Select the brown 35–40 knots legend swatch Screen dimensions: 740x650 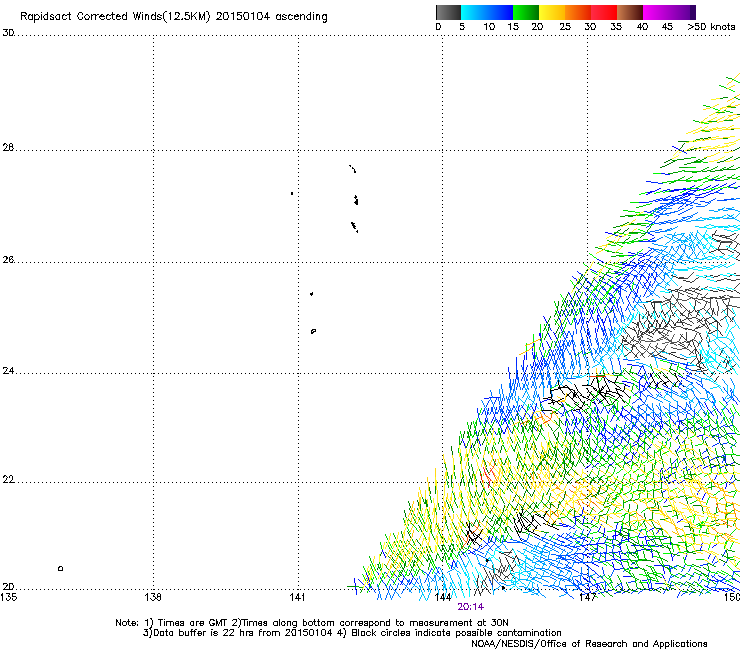pos(630,12)
